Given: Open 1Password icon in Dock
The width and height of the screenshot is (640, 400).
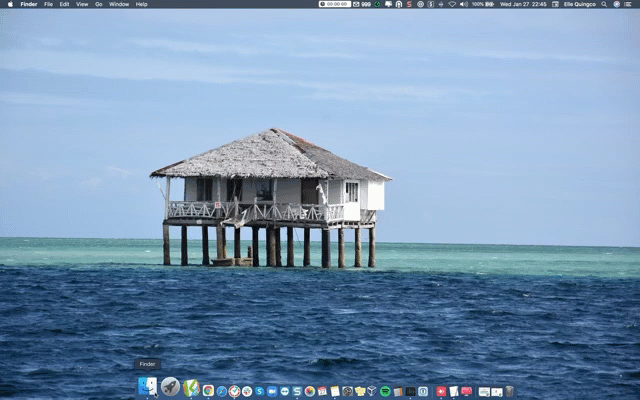Looking at the screenshot, I should point(423,391).
